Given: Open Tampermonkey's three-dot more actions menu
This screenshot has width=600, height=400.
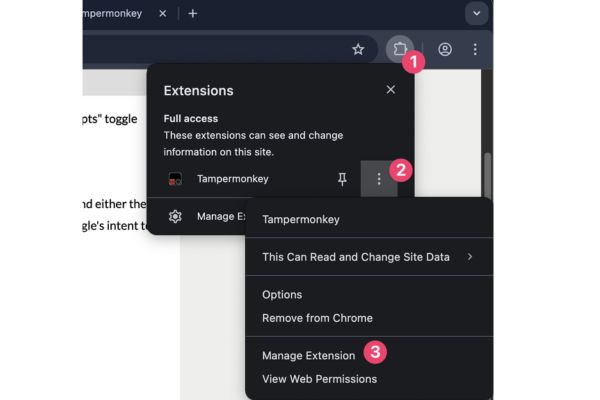Looking at the screenshot, I should pyautogui.click(x=379, y=179).
